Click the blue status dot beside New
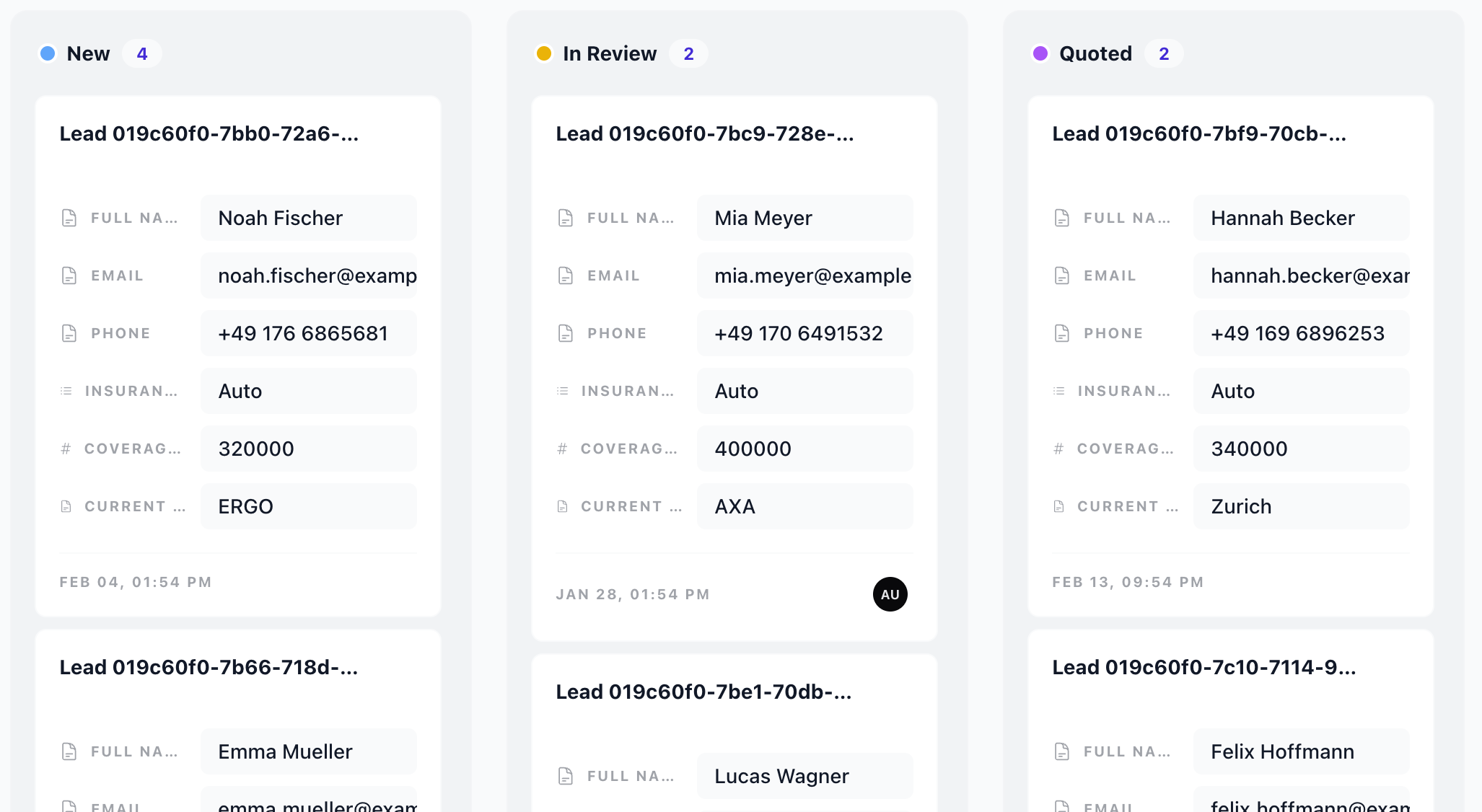 click(x=48, y=53)
